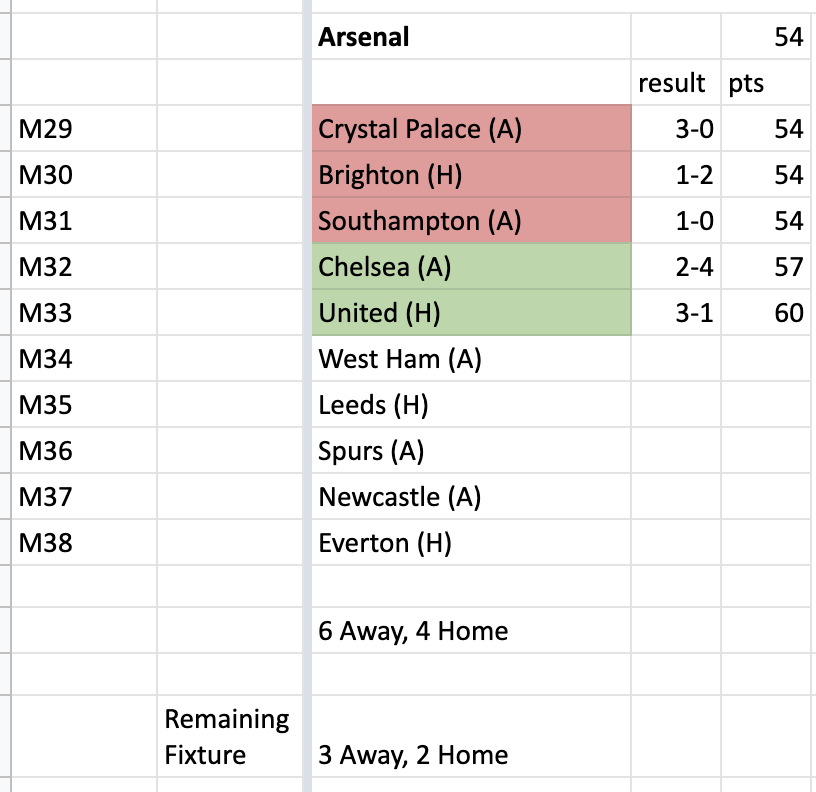This screenshot has height=792, width=816.
Task: Select the Leeds (H) fixture cell
Action: [471, 404]
